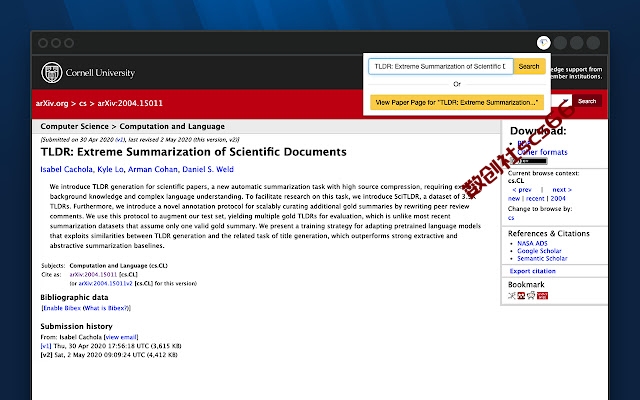
Task: Click Computation and Language (cs.CL) subjects text
Action: 119,266
